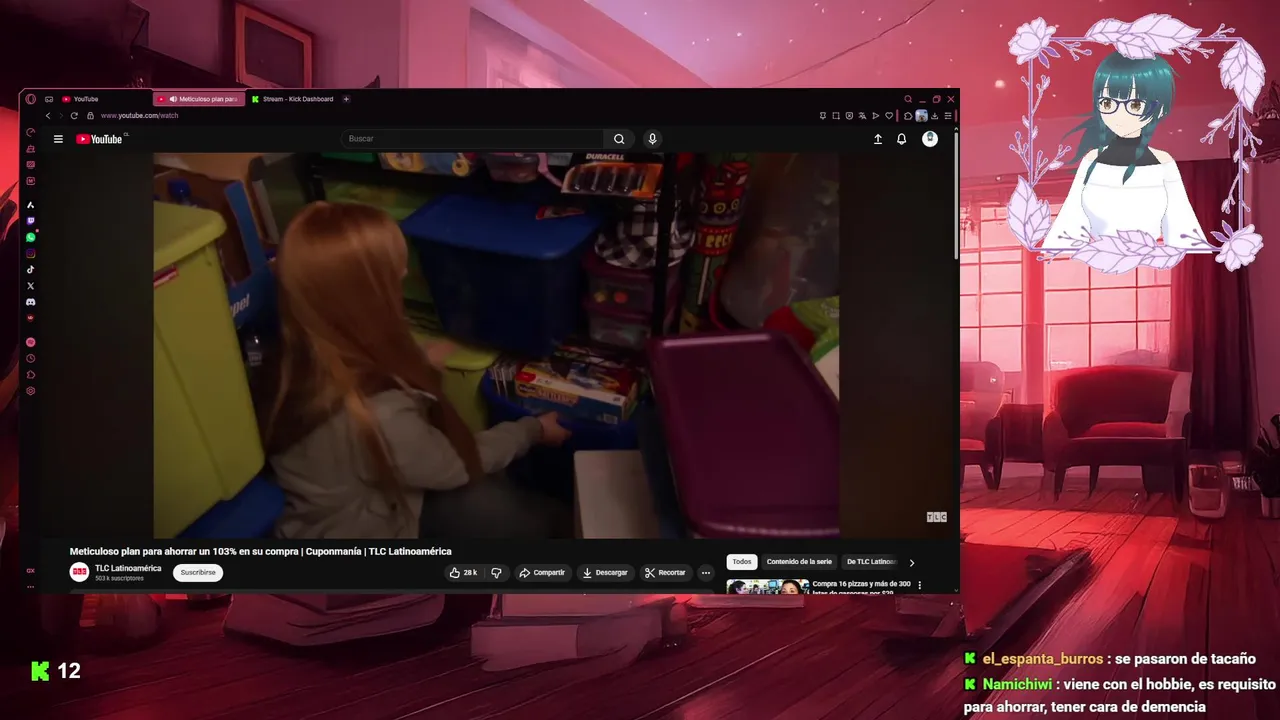
Task: Open a new tab with plus button
Action: (346, 99)
